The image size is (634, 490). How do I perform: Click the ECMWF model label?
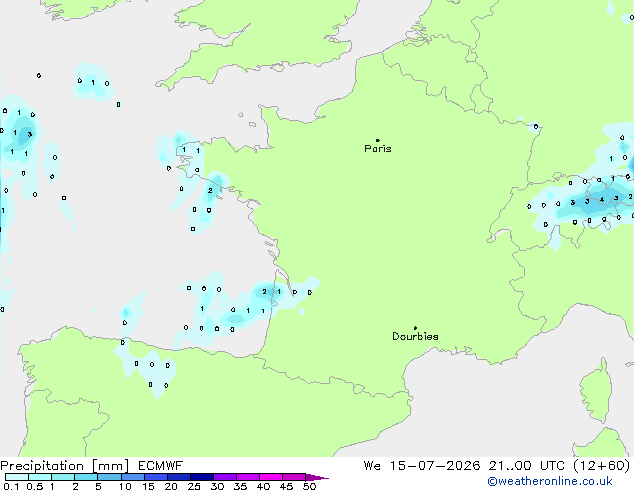click(161, 466)
